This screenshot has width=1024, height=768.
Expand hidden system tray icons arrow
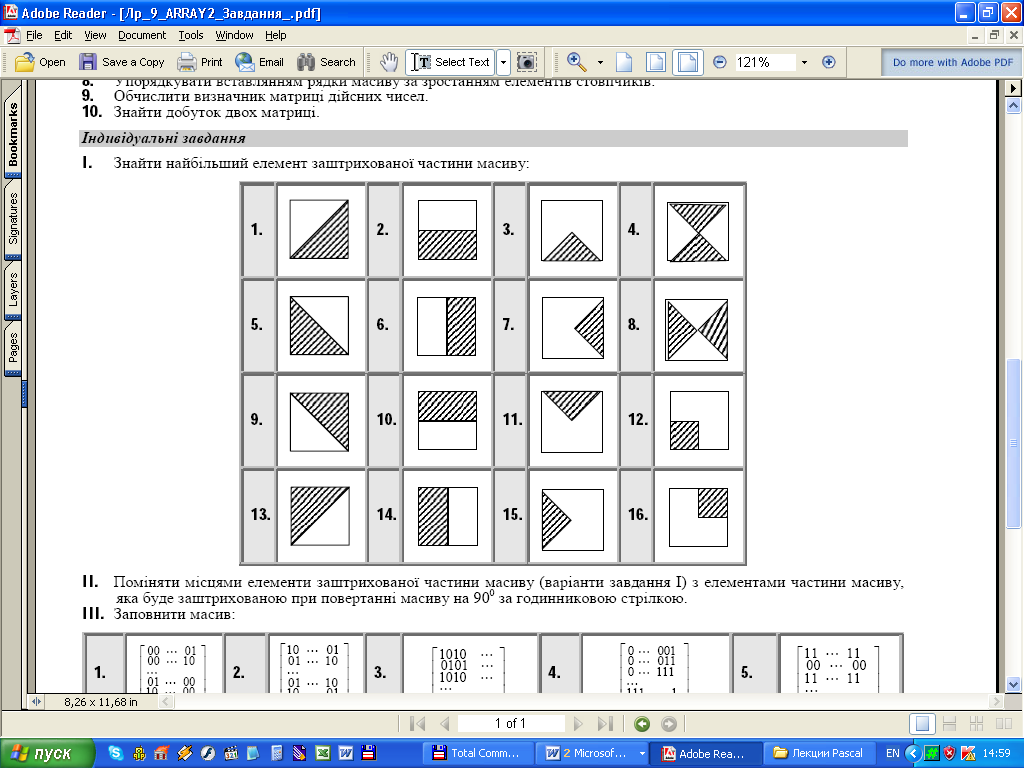913,753
